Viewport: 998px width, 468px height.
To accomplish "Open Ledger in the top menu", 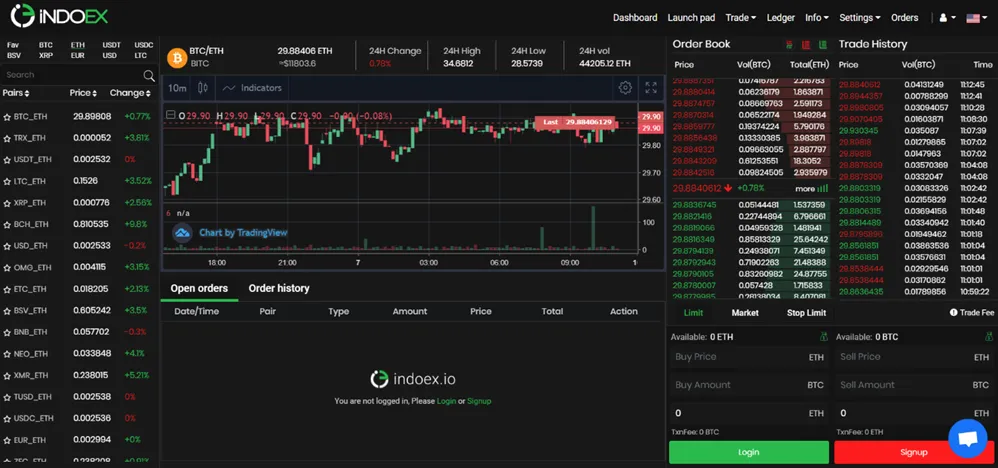I will tap(780, 18).
